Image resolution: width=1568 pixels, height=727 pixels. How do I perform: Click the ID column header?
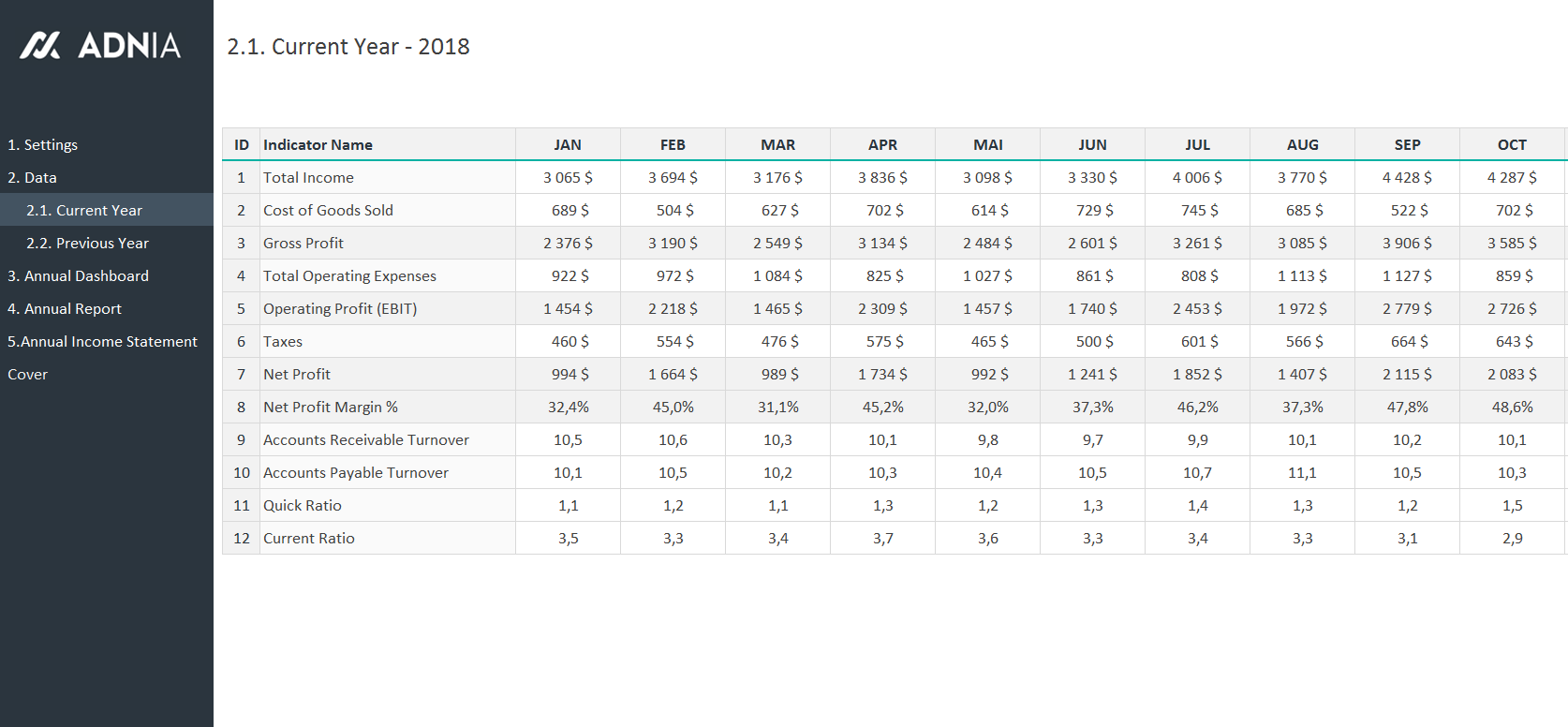click(242, 144)
